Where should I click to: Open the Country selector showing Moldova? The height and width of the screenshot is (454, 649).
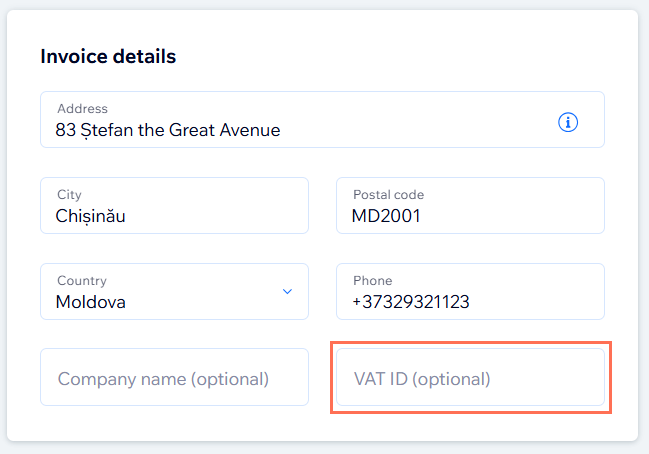pyautogui.click(x=174, y=292)
